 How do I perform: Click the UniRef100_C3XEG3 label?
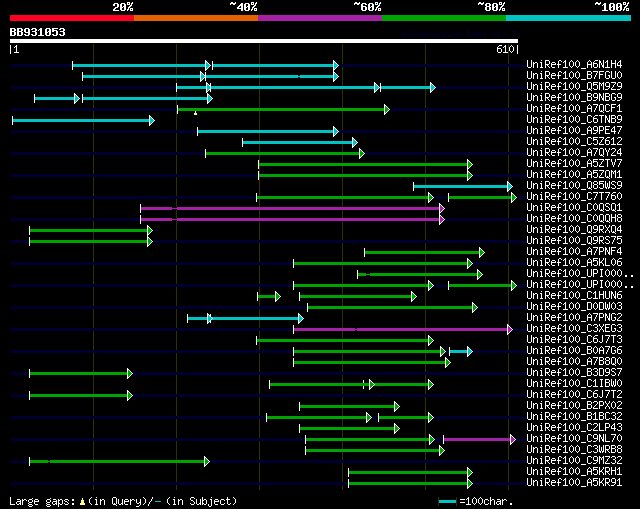tap(574, 329)
